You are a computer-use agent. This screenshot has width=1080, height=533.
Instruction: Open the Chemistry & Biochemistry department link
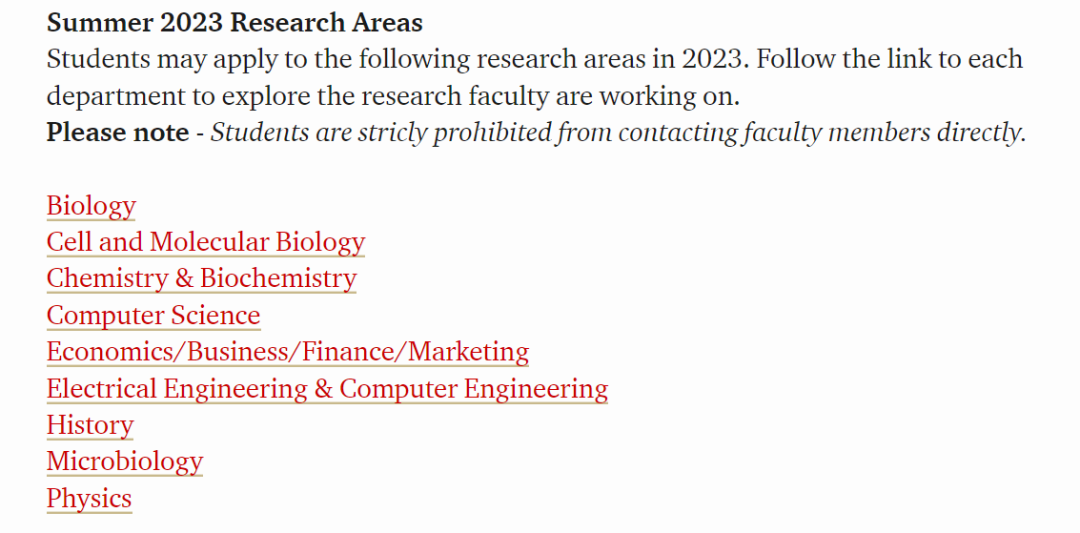click(201, 279)
